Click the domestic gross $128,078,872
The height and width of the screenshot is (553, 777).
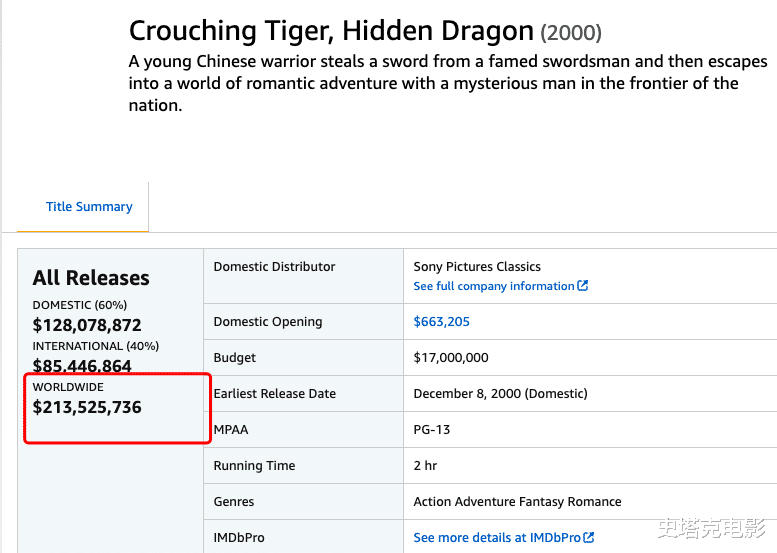click(87, 325)
